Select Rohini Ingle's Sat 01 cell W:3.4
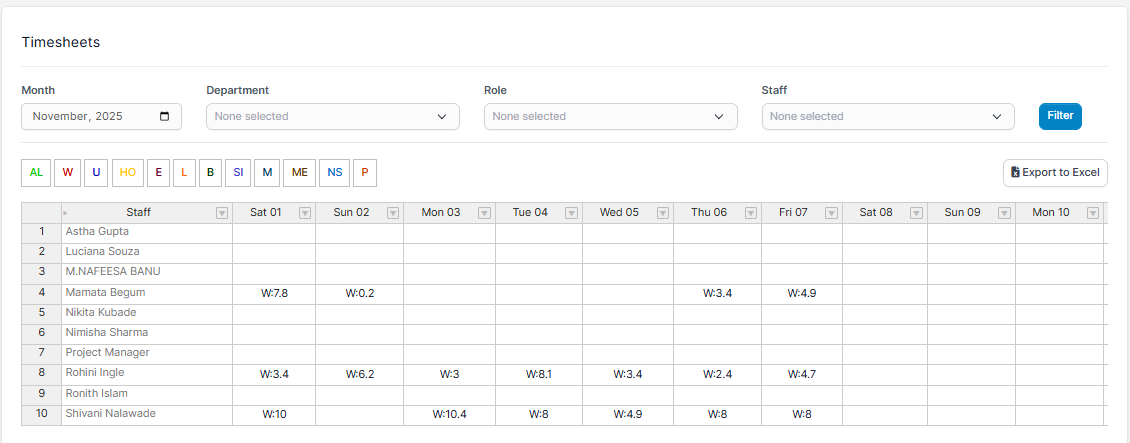Image resolution: width=1130 pixels, height=443 pixels. (x=274, y=374)
